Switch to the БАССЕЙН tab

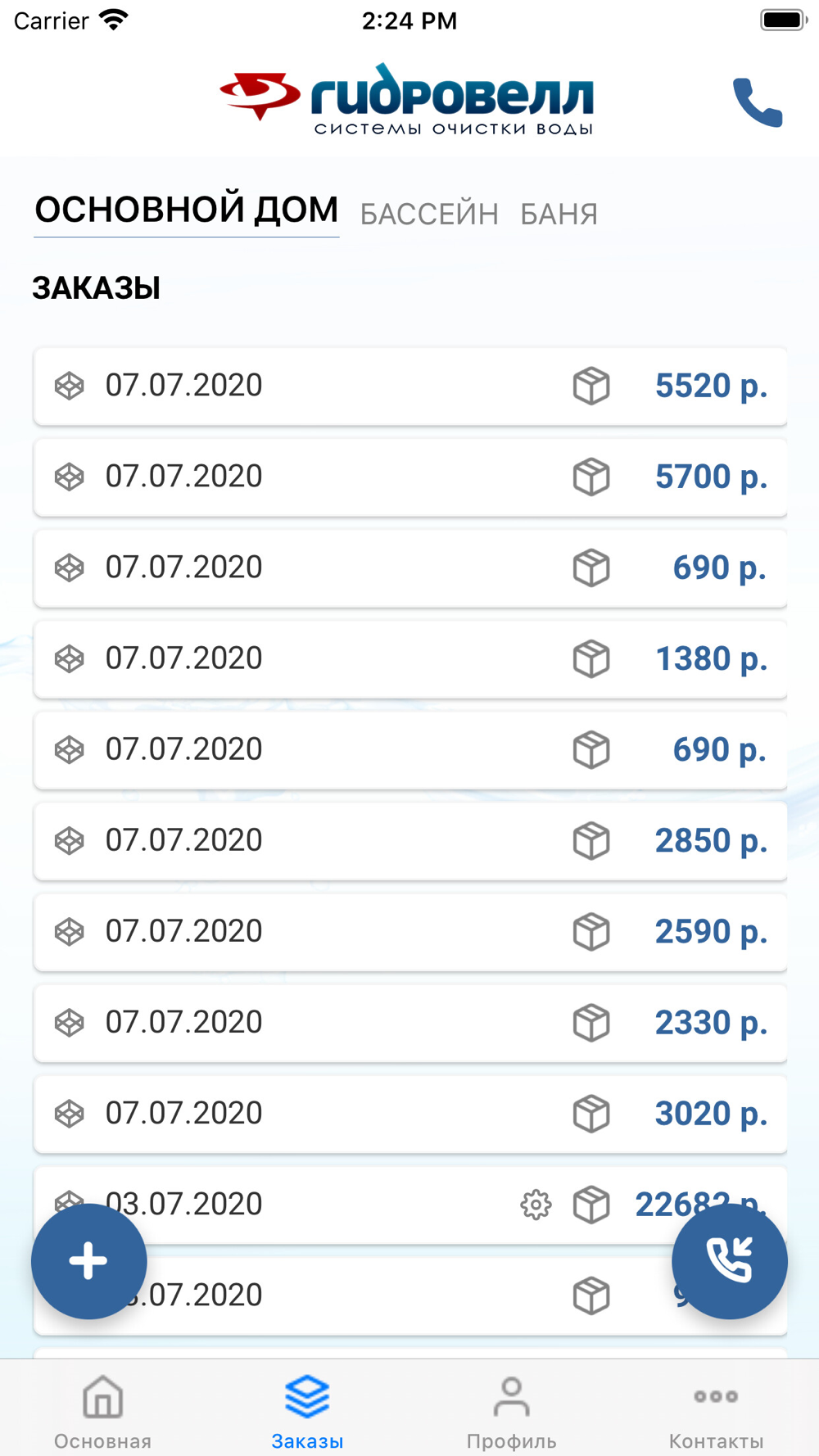[429, 215]
